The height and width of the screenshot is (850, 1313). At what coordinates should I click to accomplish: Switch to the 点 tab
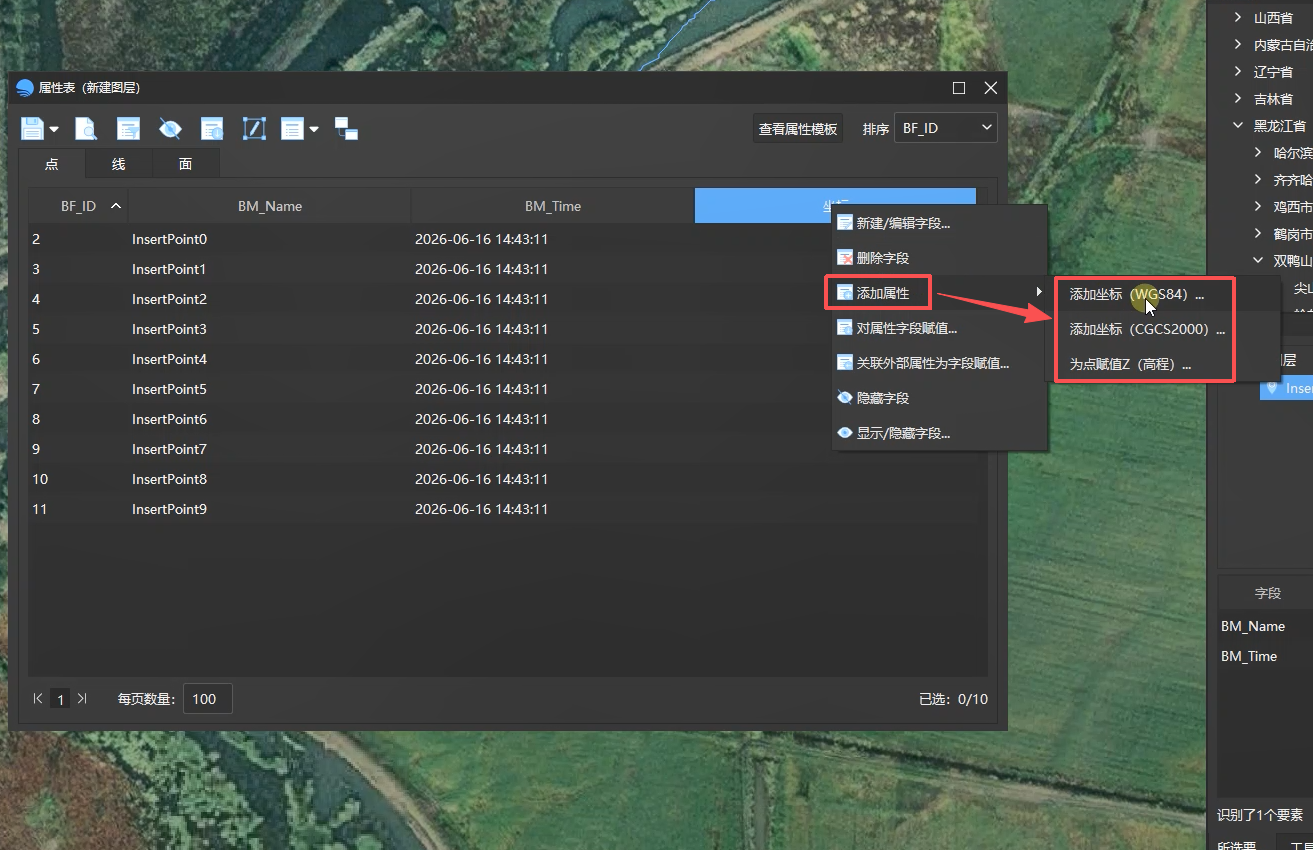pyautogui.click(x=52, y=164)
